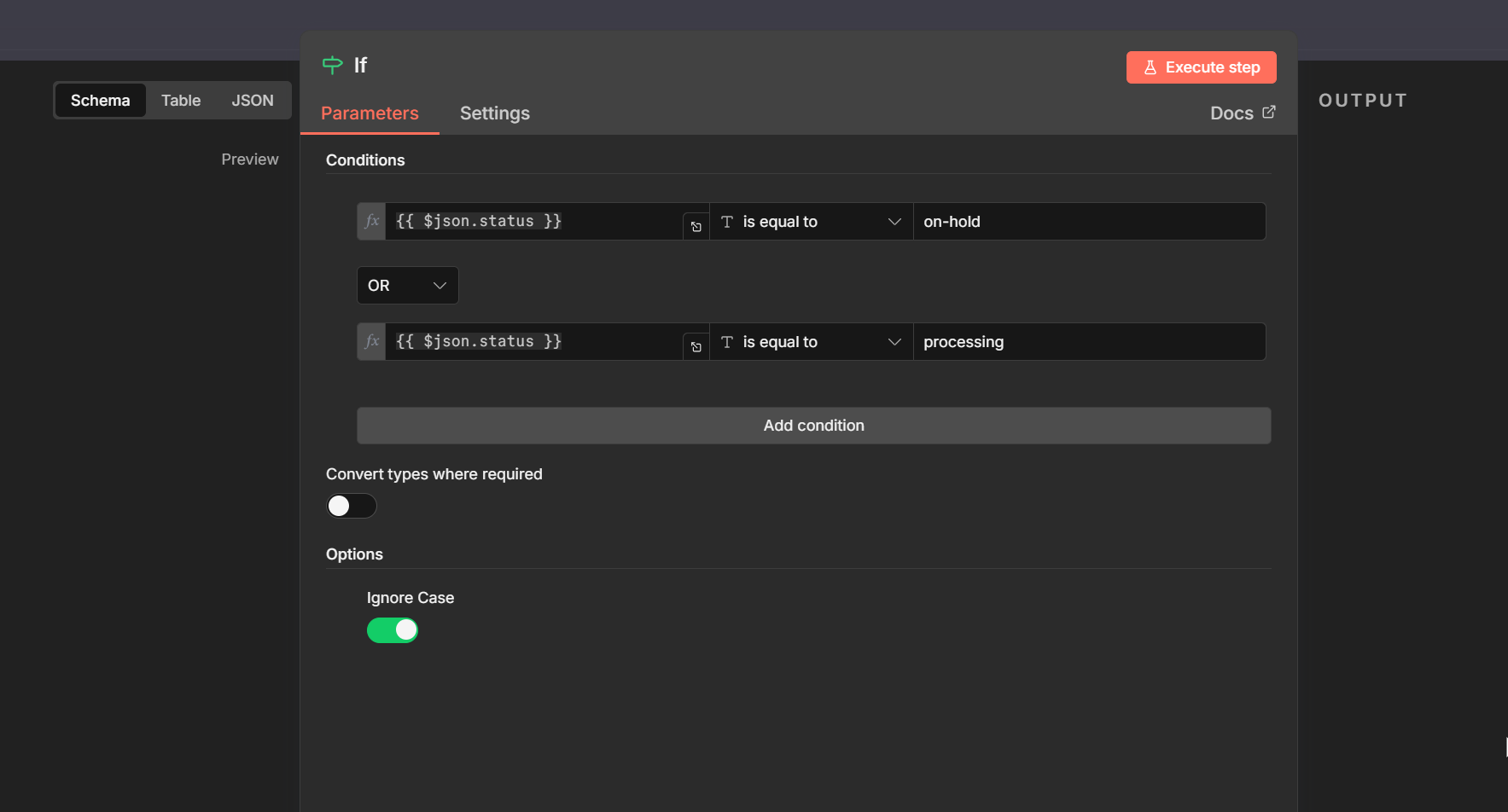Switch to the Settings tab
The width and height of the screenshot is (1508, 812).
tap(494, 113)
